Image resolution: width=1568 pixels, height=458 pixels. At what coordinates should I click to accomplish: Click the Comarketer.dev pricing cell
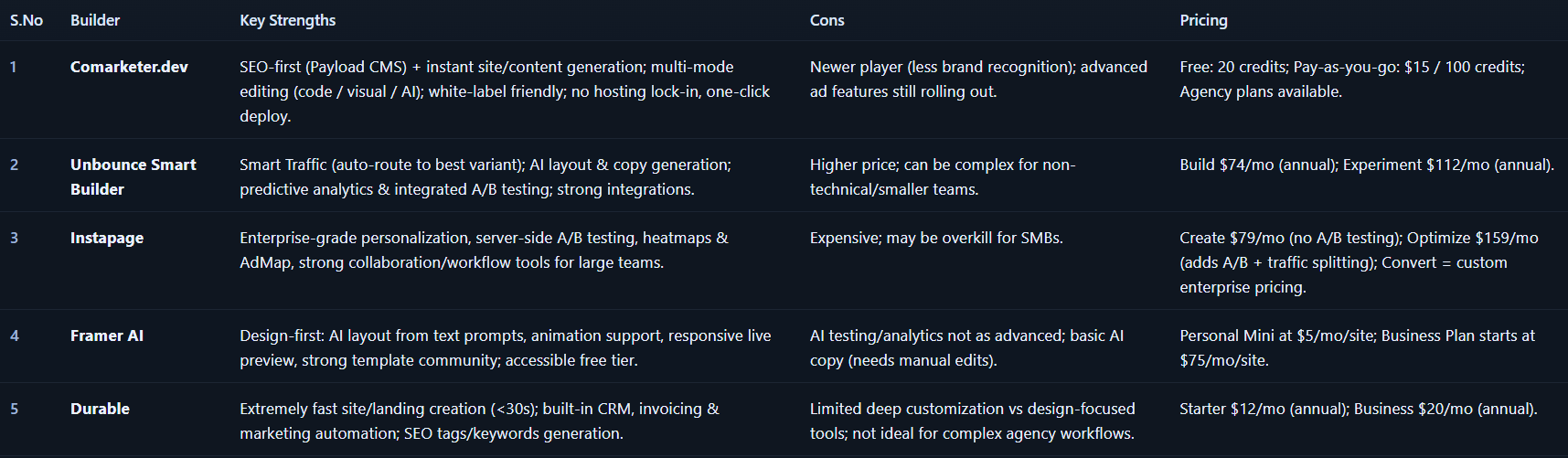(x=1351, y=80)
